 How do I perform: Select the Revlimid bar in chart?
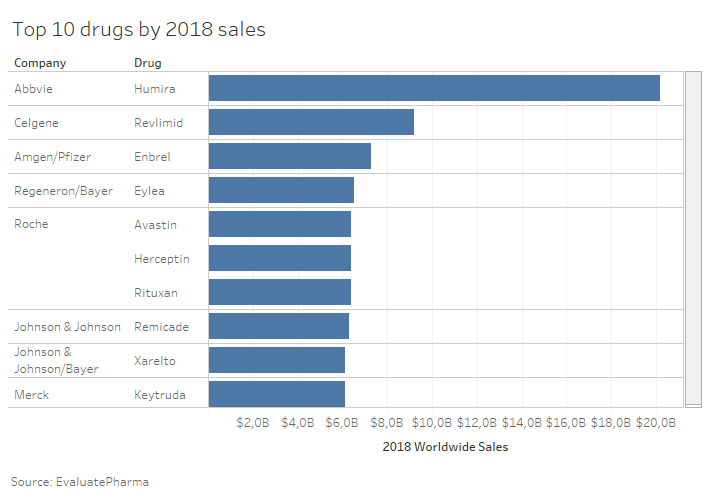pos(311,122)
